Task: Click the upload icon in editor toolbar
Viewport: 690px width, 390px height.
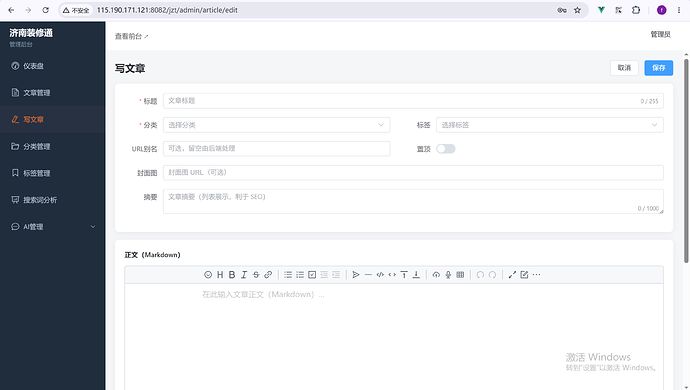Action: [x=436, y=275]
